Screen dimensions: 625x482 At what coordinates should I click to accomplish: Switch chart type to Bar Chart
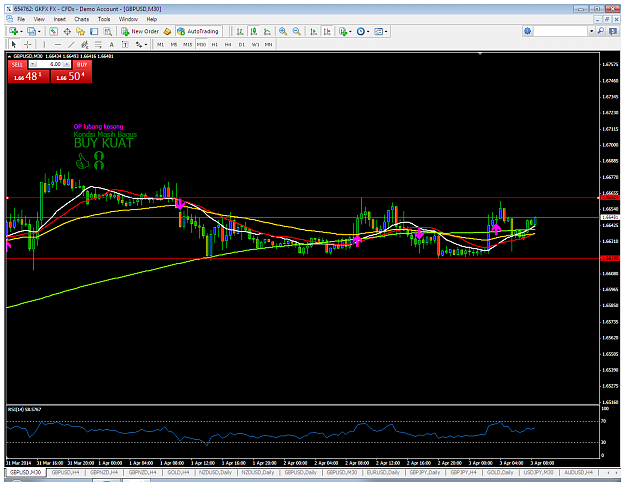pyautogui.click(x=240, y=31)
